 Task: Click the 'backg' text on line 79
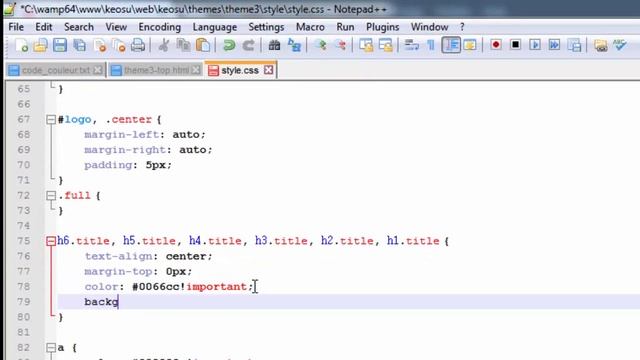pos(101,302)
